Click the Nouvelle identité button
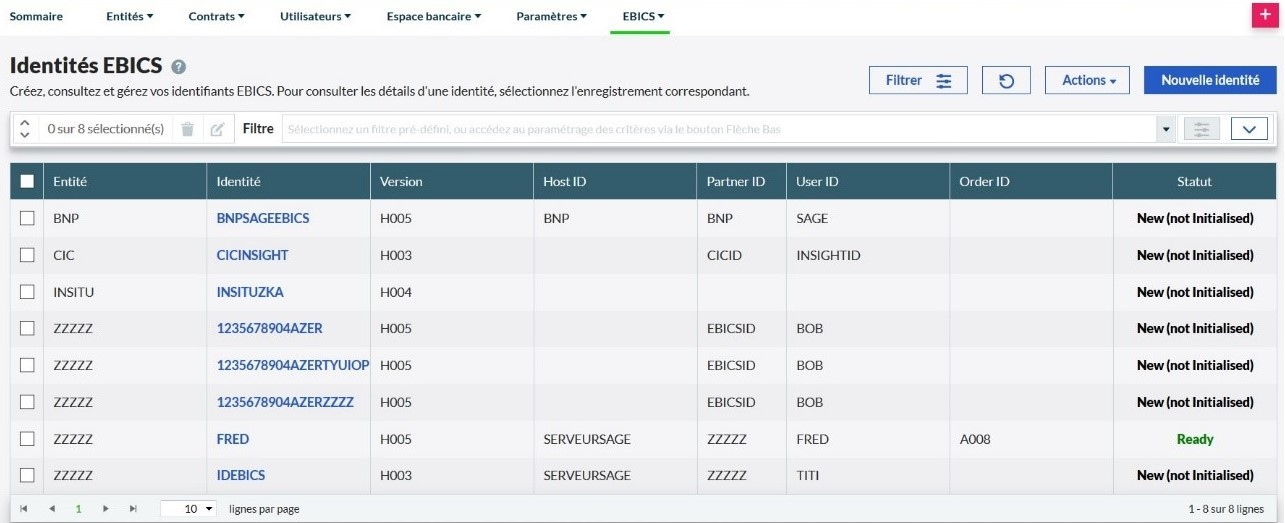This screenshot has height=523, width=1285. click(x=1210, y=81)
